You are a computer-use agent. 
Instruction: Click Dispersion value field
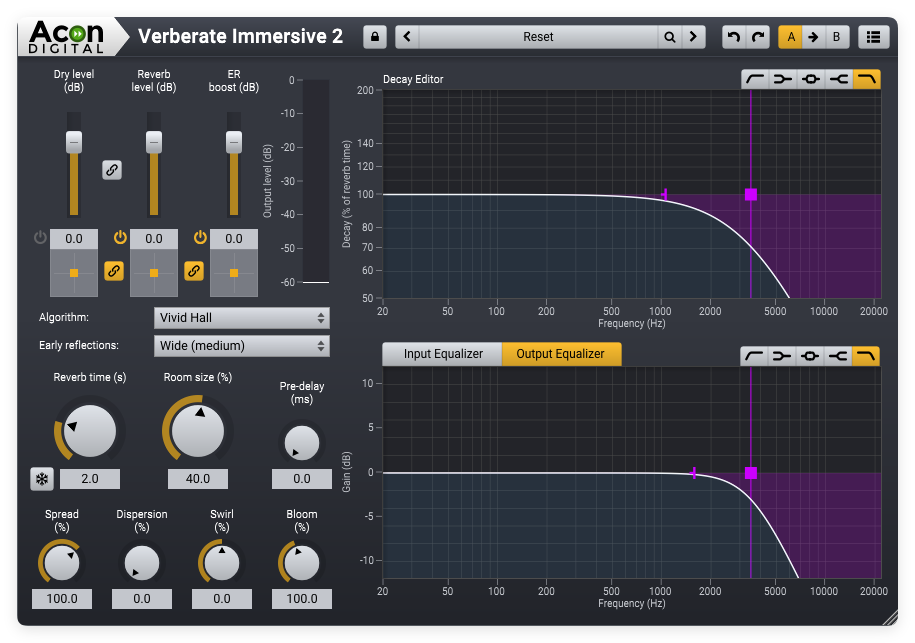[x=142, y=599]
